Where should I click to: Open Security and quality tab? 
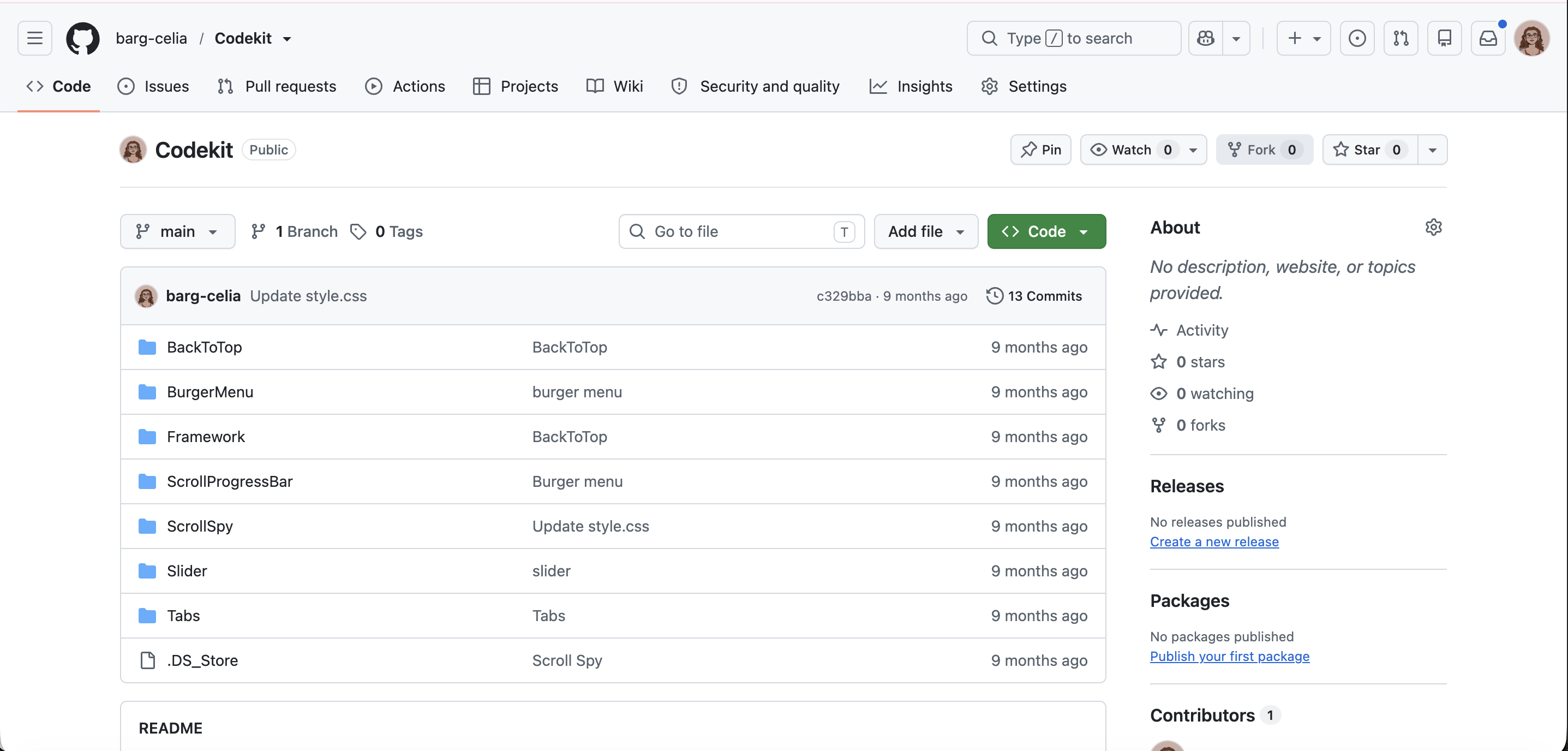click(x=756, y=86)
